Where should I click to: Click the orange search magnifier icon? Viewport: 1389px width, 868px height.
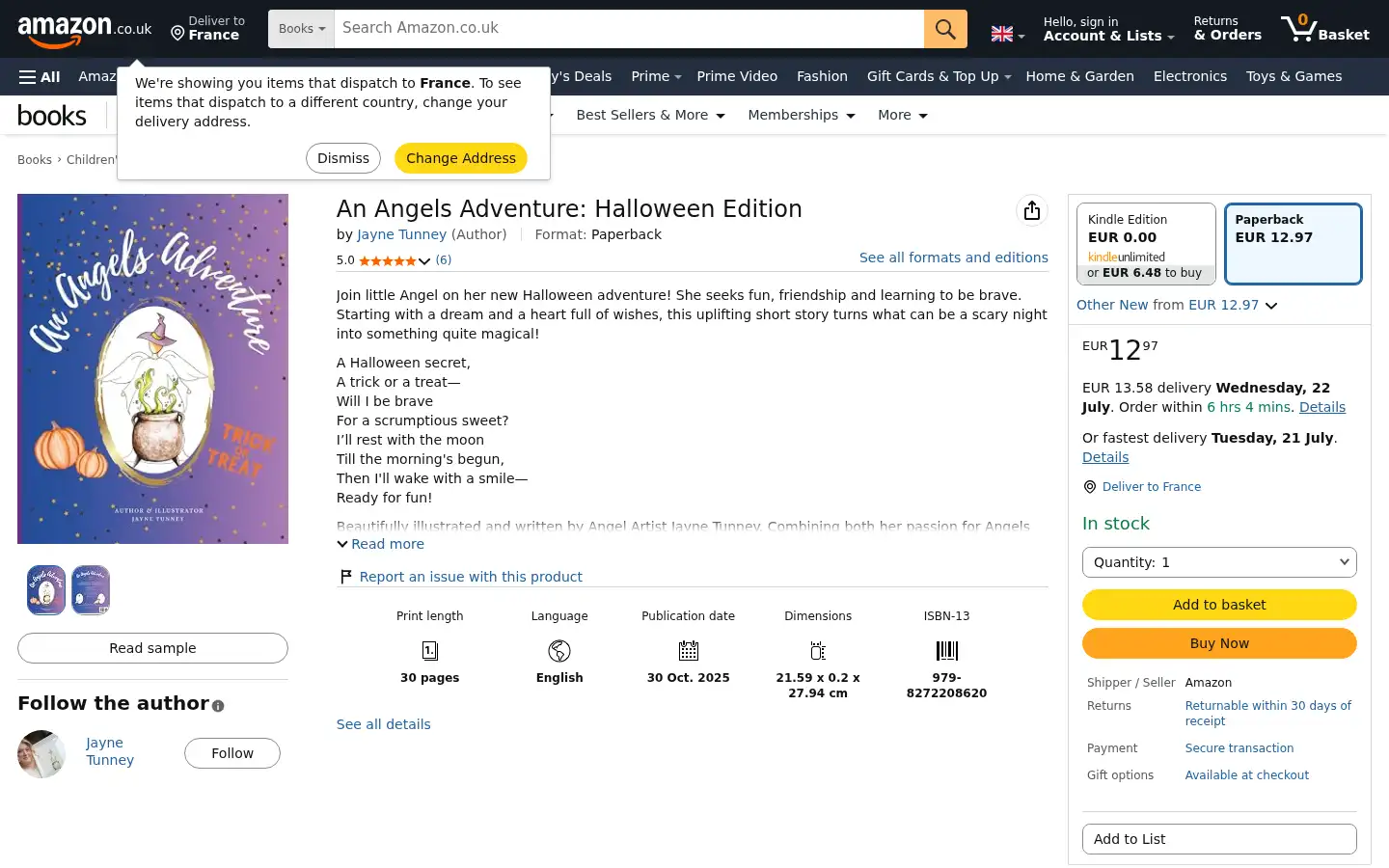click(x=945, y=29)
